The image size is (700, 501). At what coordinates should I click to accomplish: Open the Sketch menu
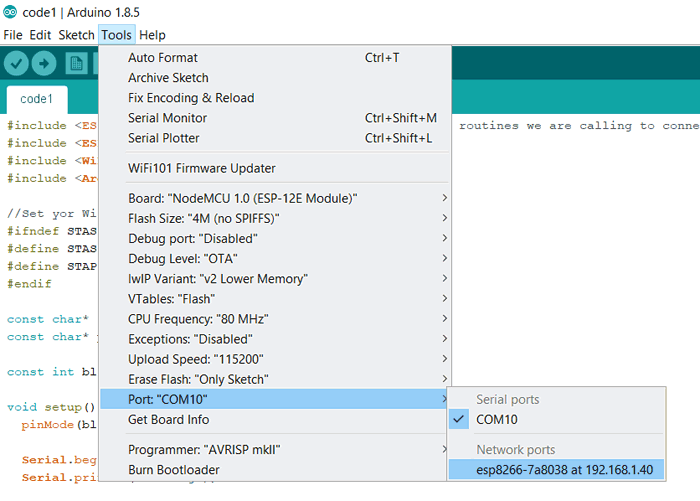(x=76, y=35)
